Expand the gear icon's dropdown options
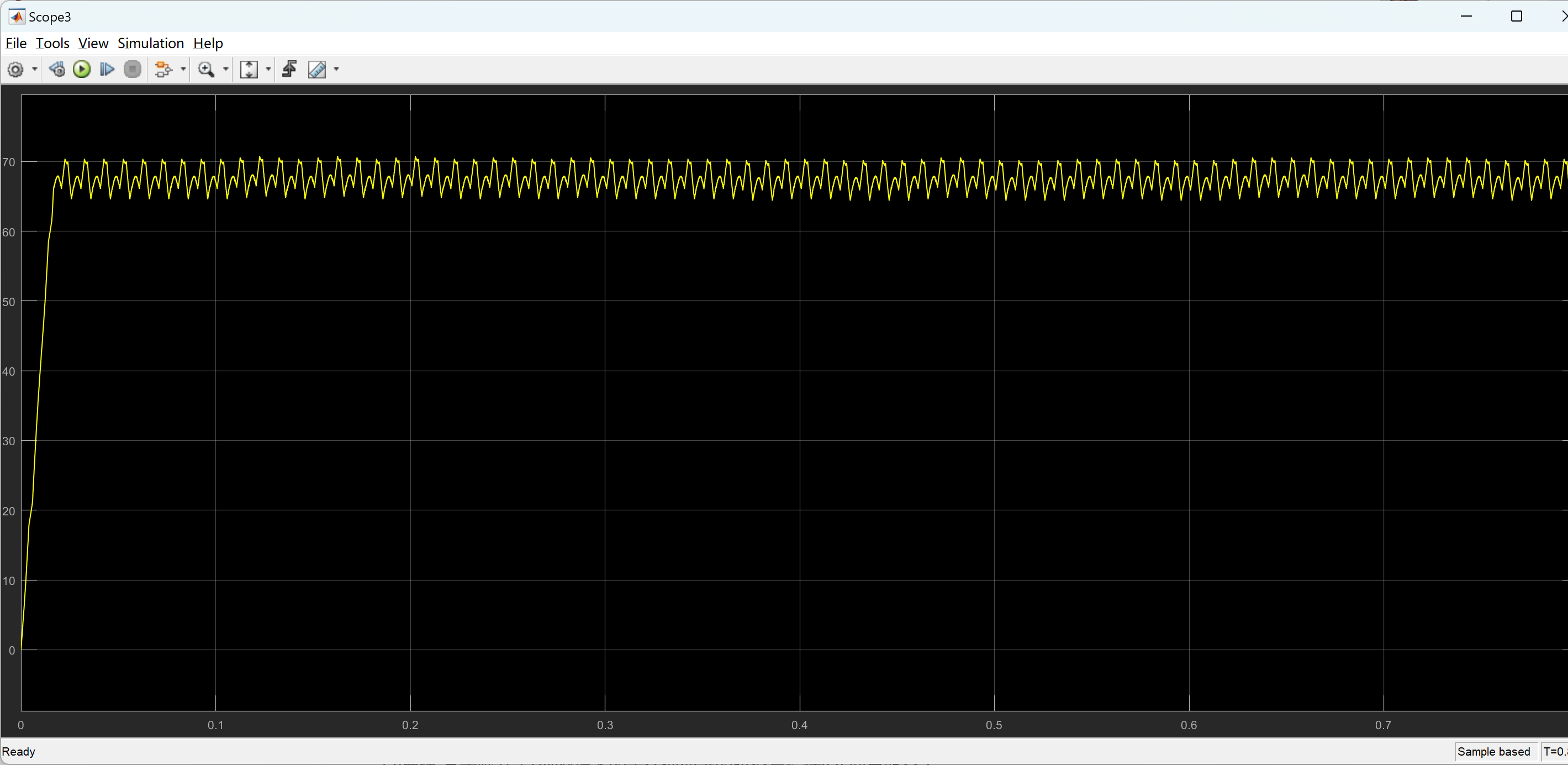Image resolution: width=1568 pixels, height=765 pixels. tap(35, 69)
